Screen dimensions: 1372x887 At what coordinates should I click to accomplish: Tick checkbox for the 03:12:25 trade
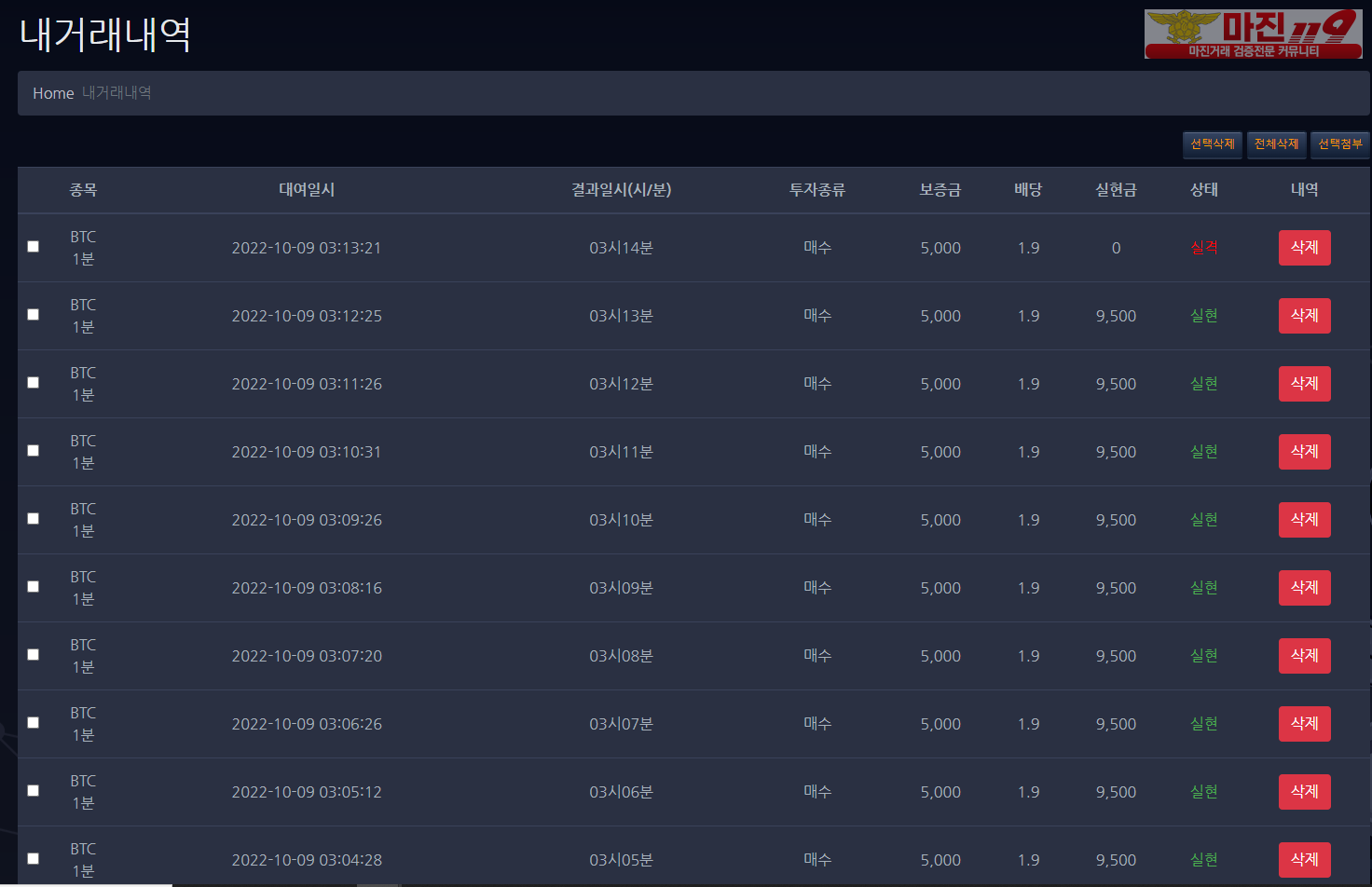[x=34, y=315]
